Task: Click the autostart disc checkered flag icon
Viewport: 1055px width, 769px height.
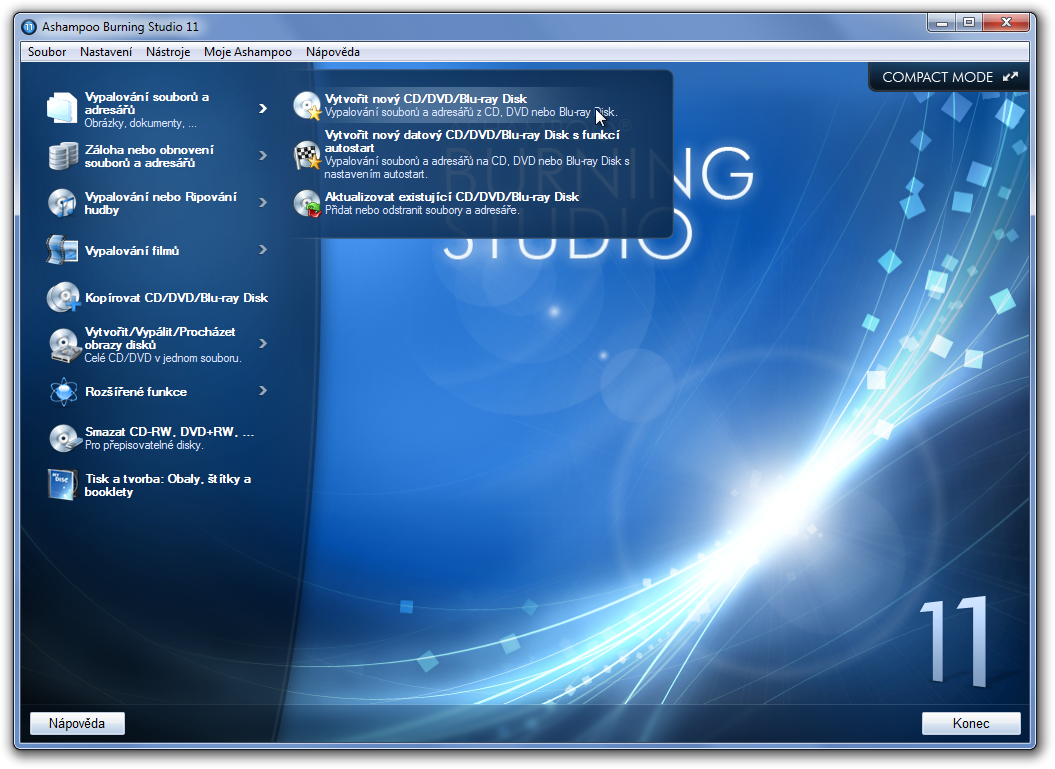Action: 307,155
